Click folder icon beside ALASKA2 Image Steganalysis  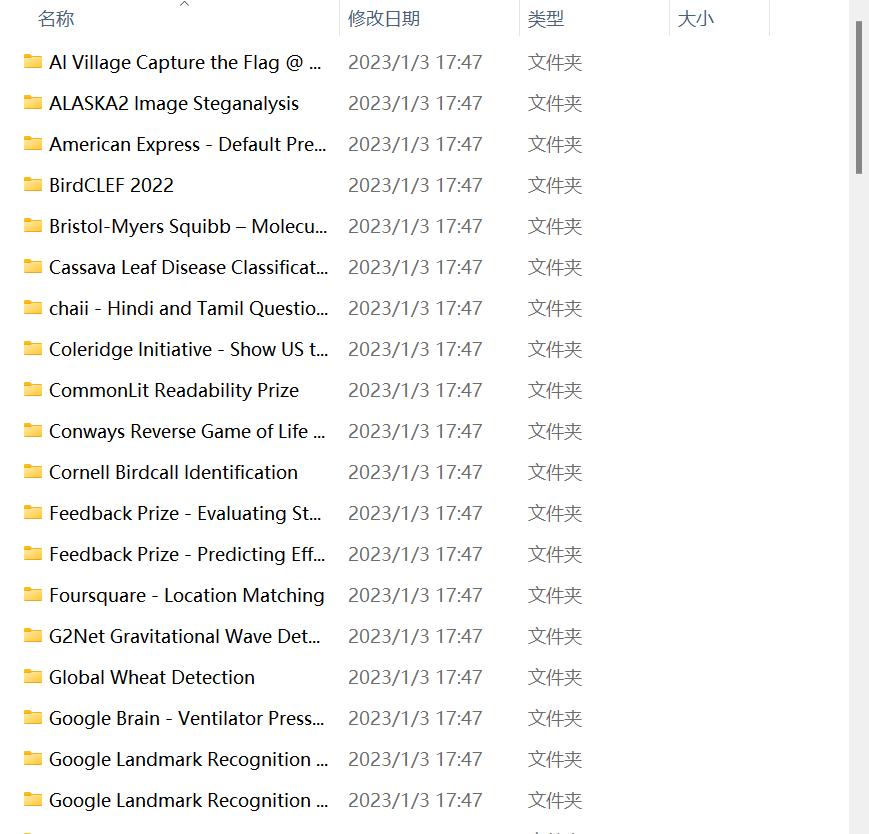(x=33, y=102)
